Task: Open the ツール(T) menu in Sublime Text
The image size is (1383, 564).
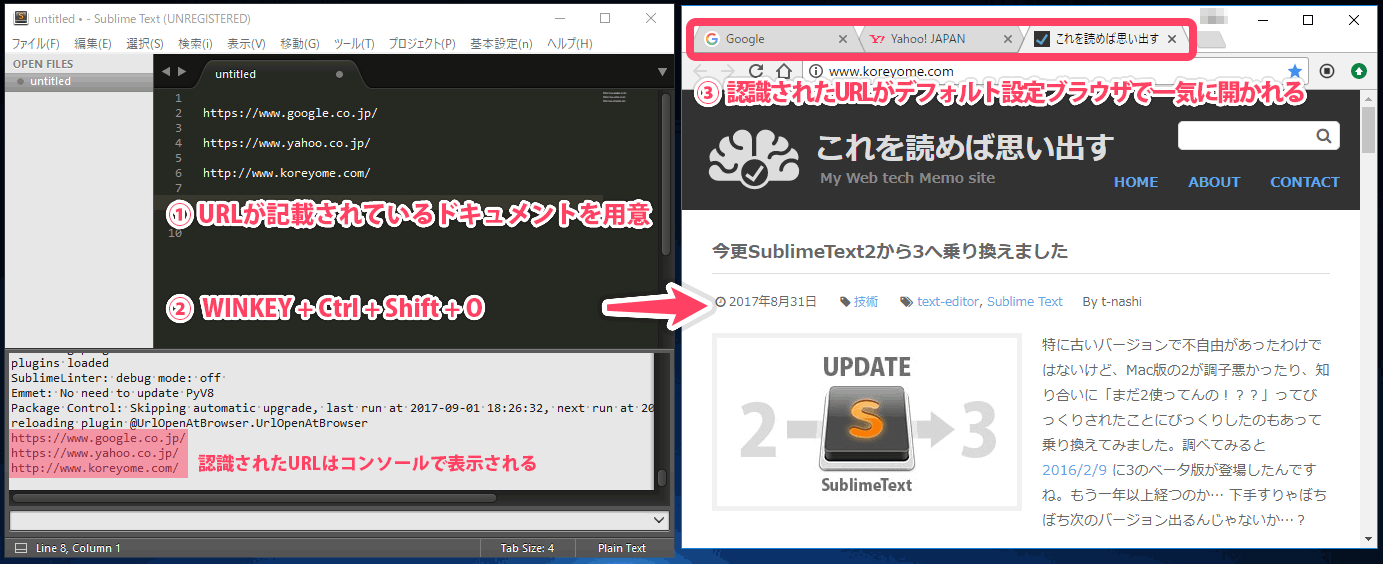Action: (354, 44)
